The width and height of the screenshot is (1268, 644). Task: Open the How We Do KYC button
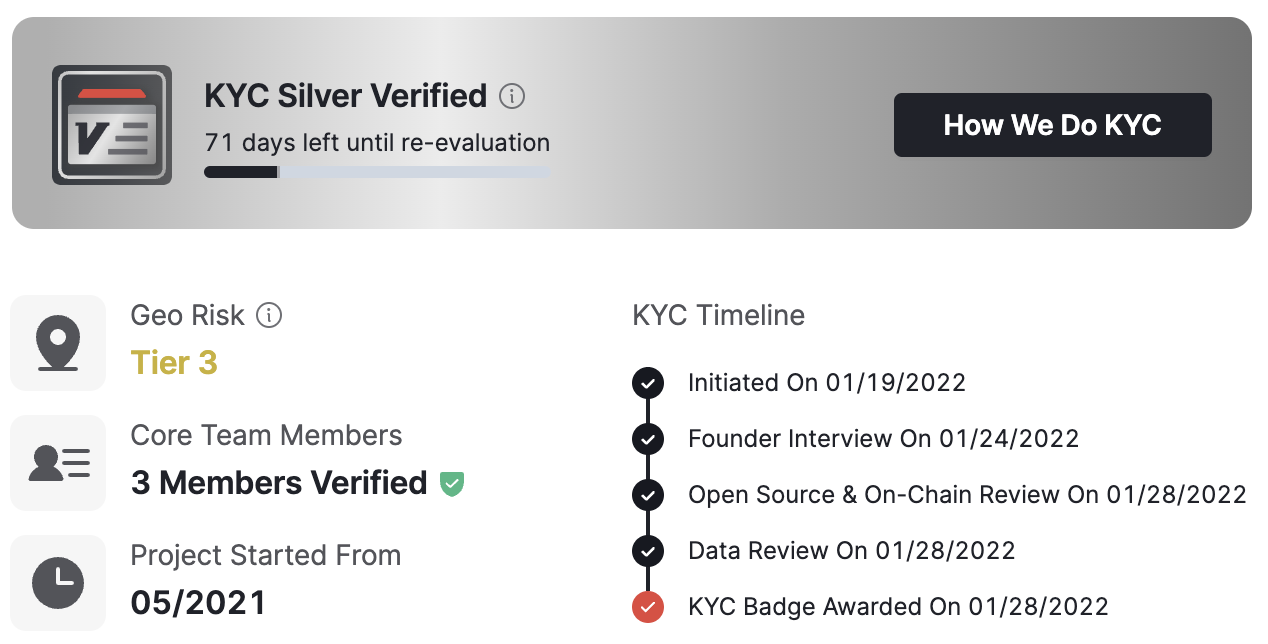pos(1053,125)
